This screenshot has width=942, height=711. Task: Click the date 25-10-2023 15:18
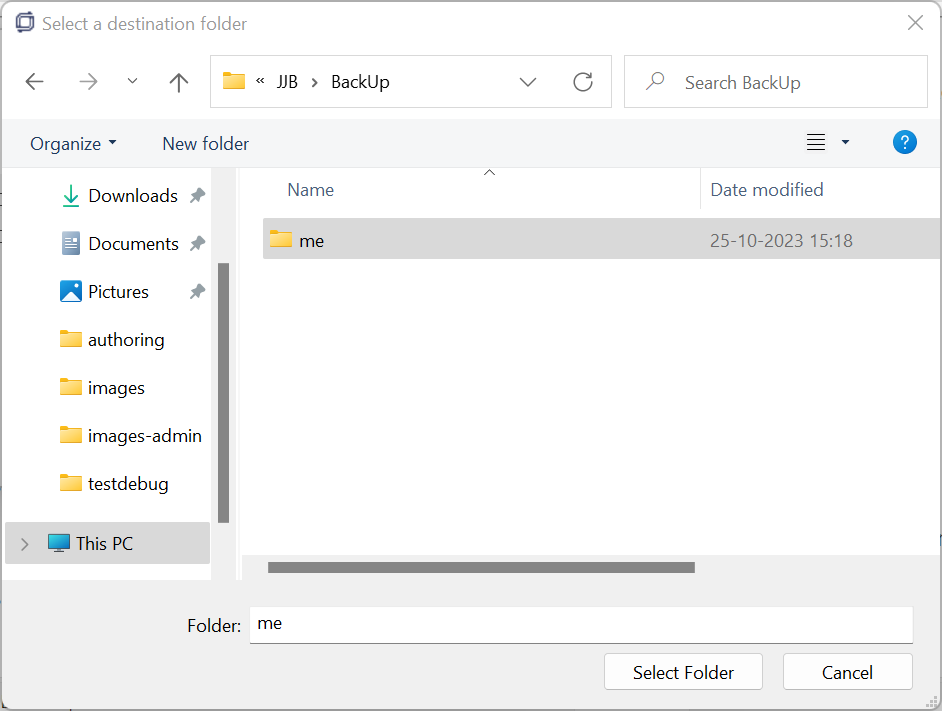pos(781,240)
